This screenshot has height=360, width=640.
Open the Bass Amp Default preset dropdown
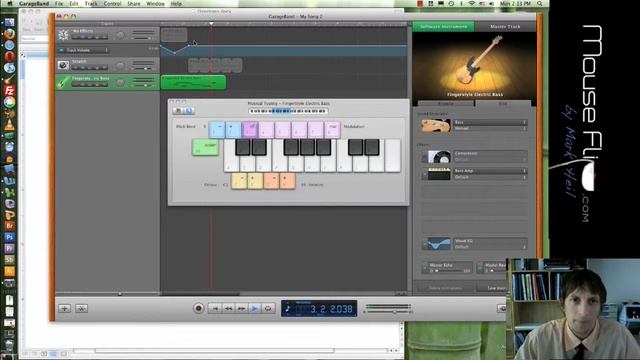pos(490,177)
